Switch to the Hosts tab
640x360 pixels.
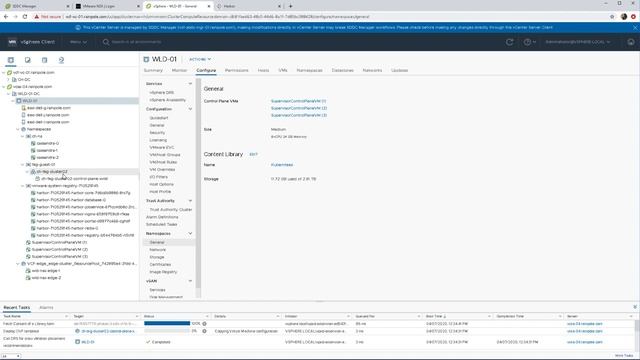tap(263, 70)
